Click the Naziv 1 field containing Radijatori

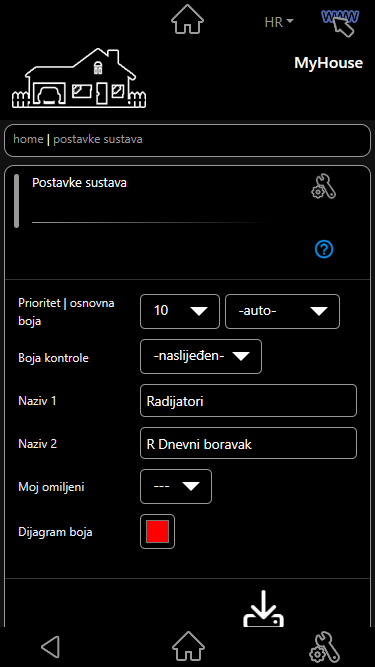[x=248, y=401]
